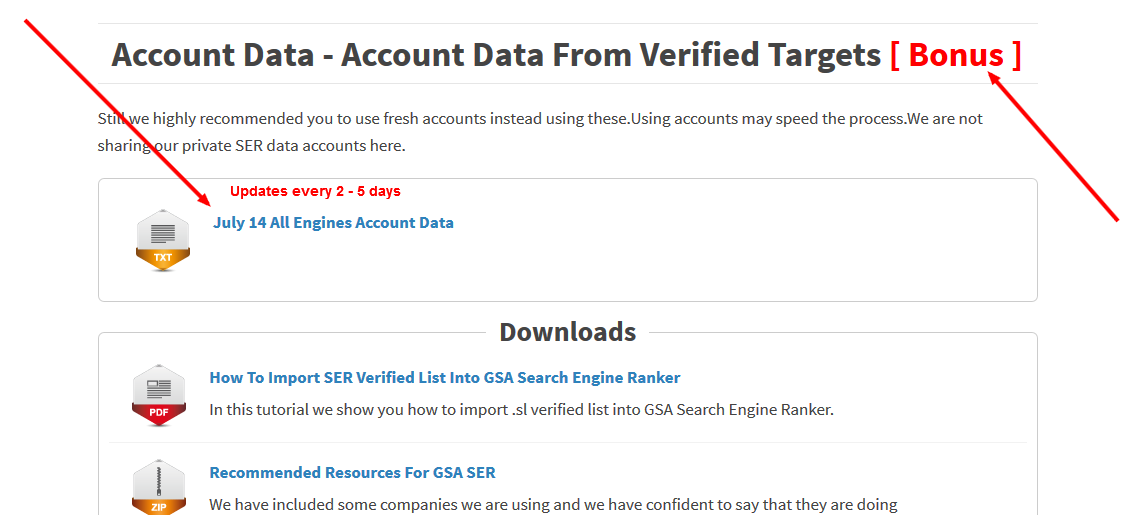Click the red arrow pointing at July 14 link
The image size is (1139, 515).
118,113
